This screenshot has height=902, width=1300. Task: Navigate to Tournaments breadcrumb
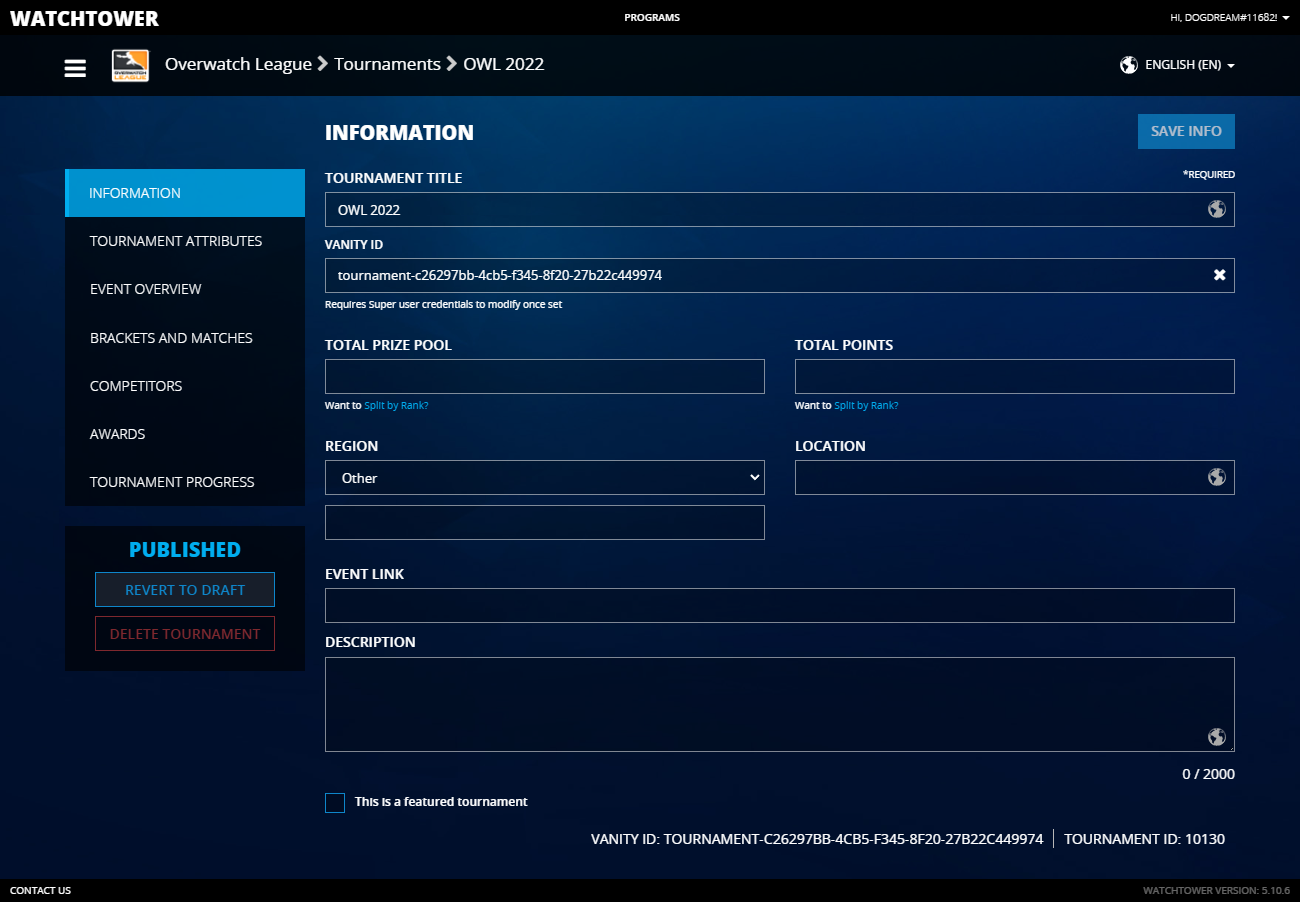pyautogui.click(x=387, y=64)
